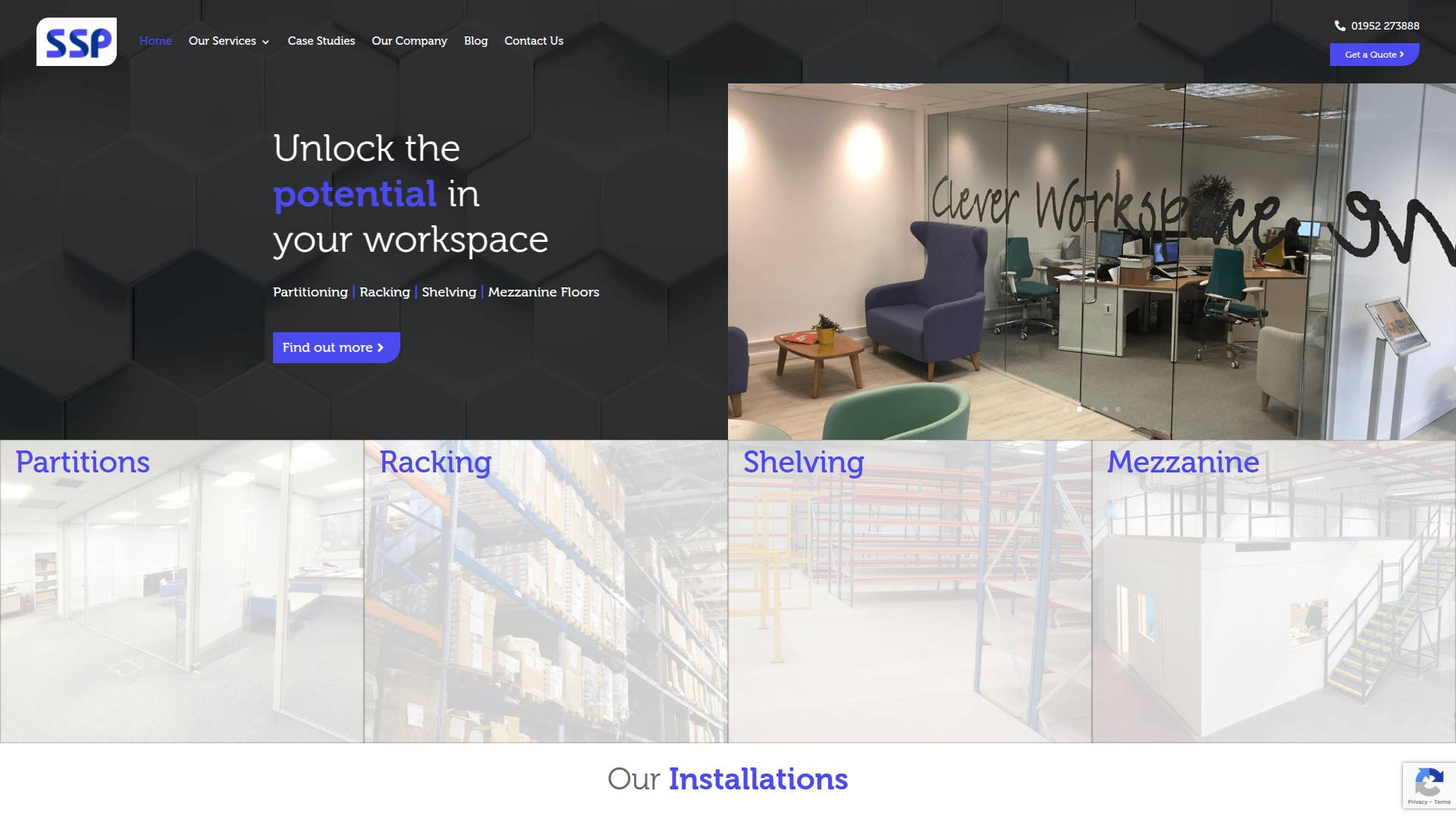Click the phone handset icon
Image resolution: width=1456 pixels, height=819 pixels.
[1340, 26]
